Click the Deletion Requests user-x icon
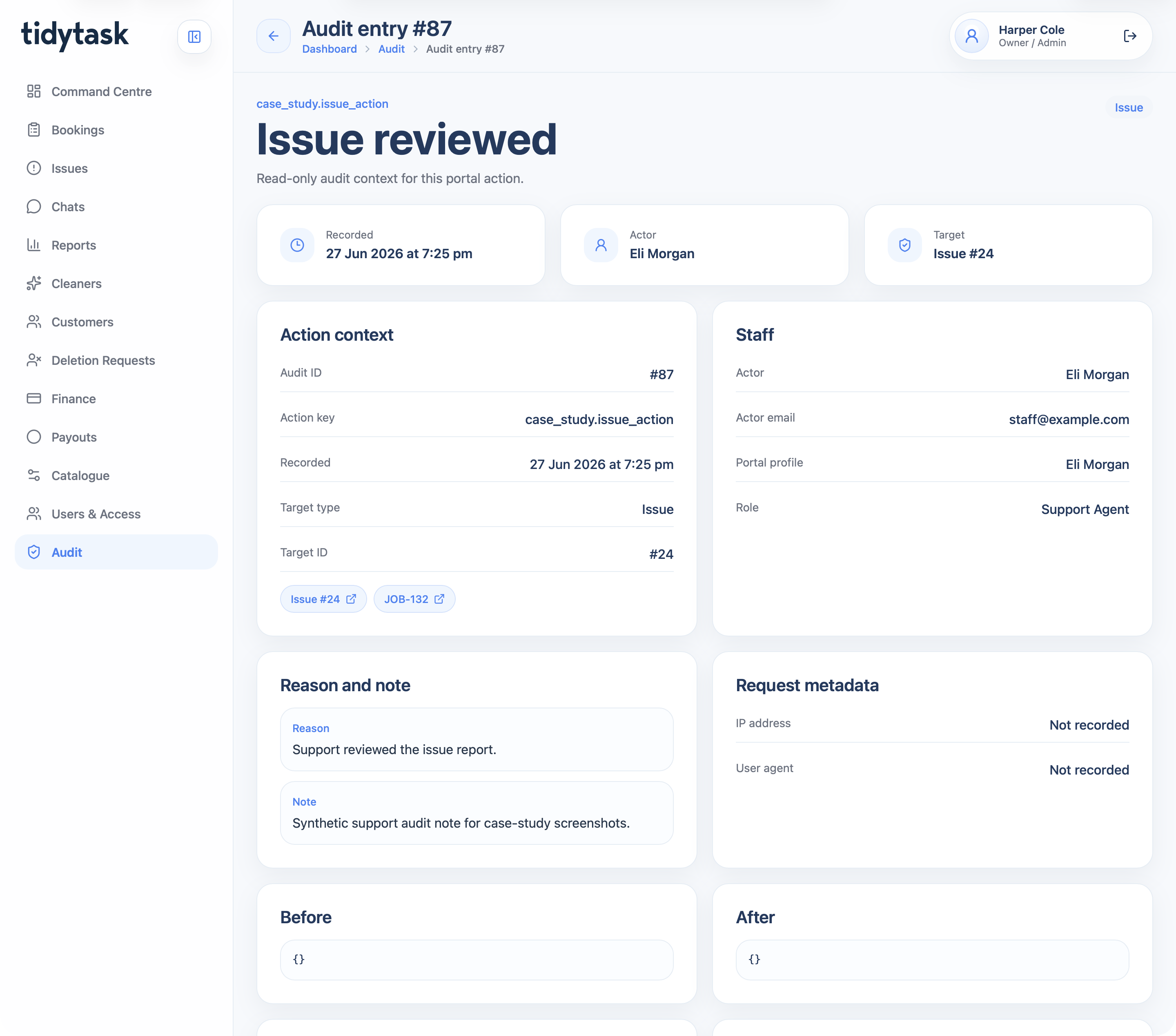1176x1036 pixels. [x=34, y=360]
